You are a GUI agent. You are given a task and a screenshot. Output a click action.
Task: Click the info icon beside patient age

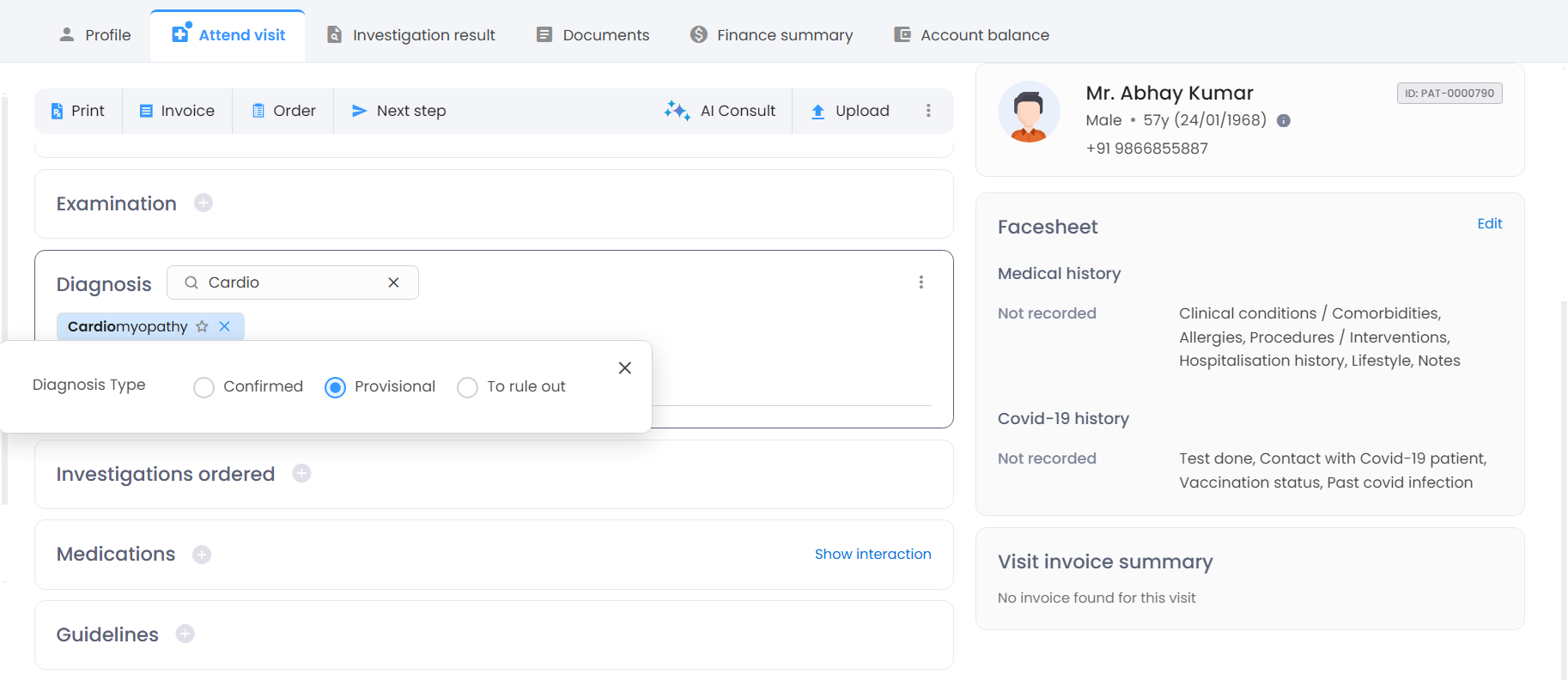1284,121
